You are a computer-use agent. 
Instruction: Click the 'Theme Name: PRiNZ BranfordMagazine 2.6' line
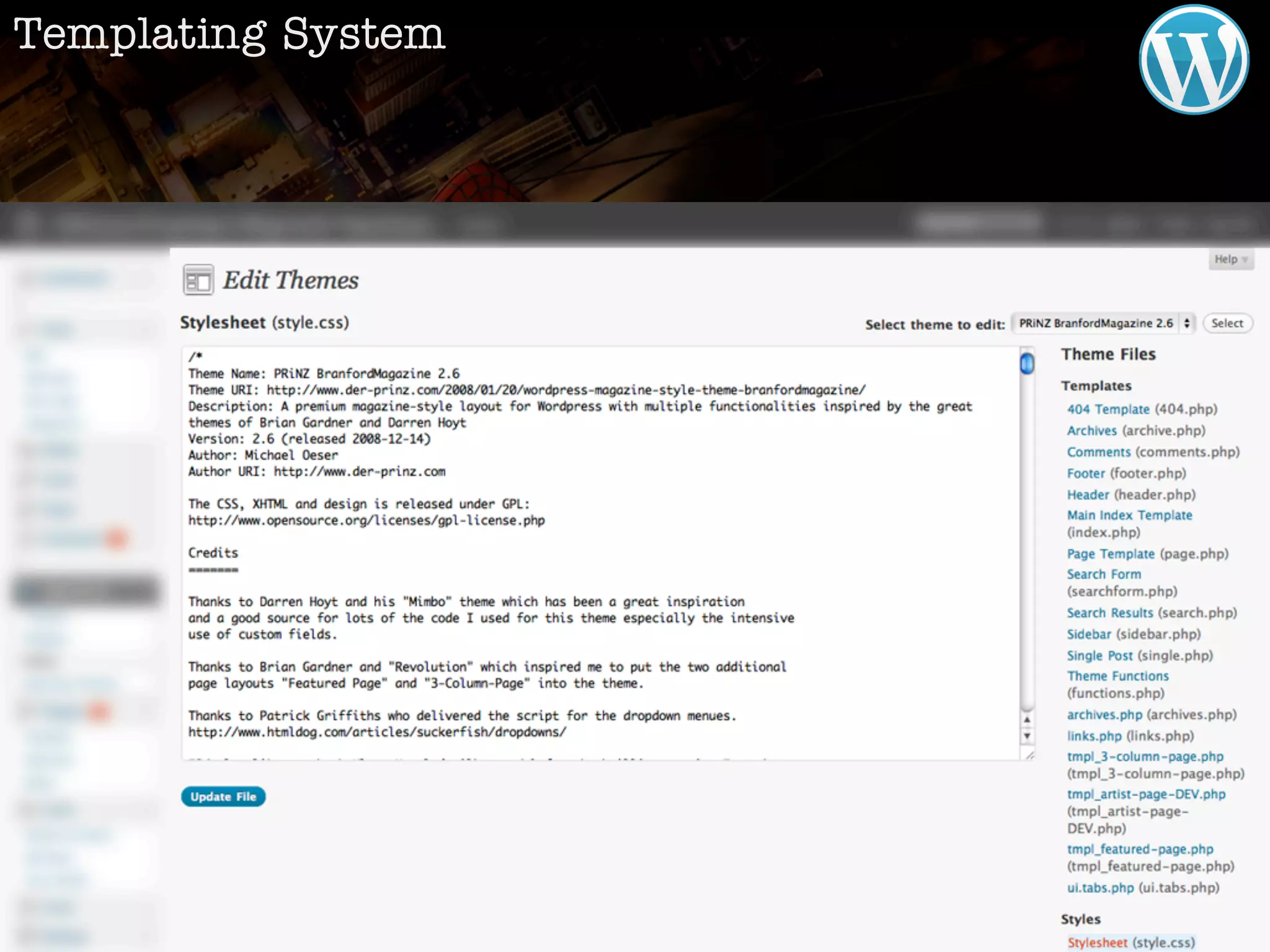(324, 373)
